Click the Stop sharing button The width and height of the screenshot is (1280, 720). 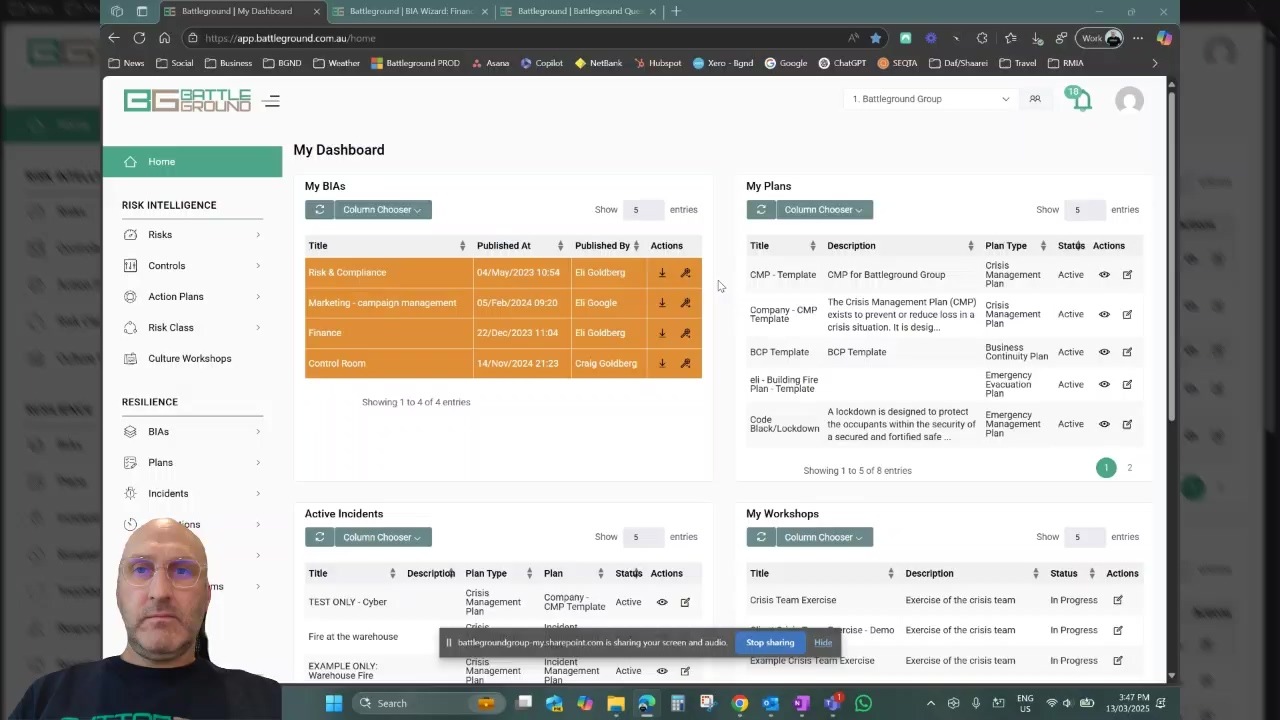click(769, 642)
